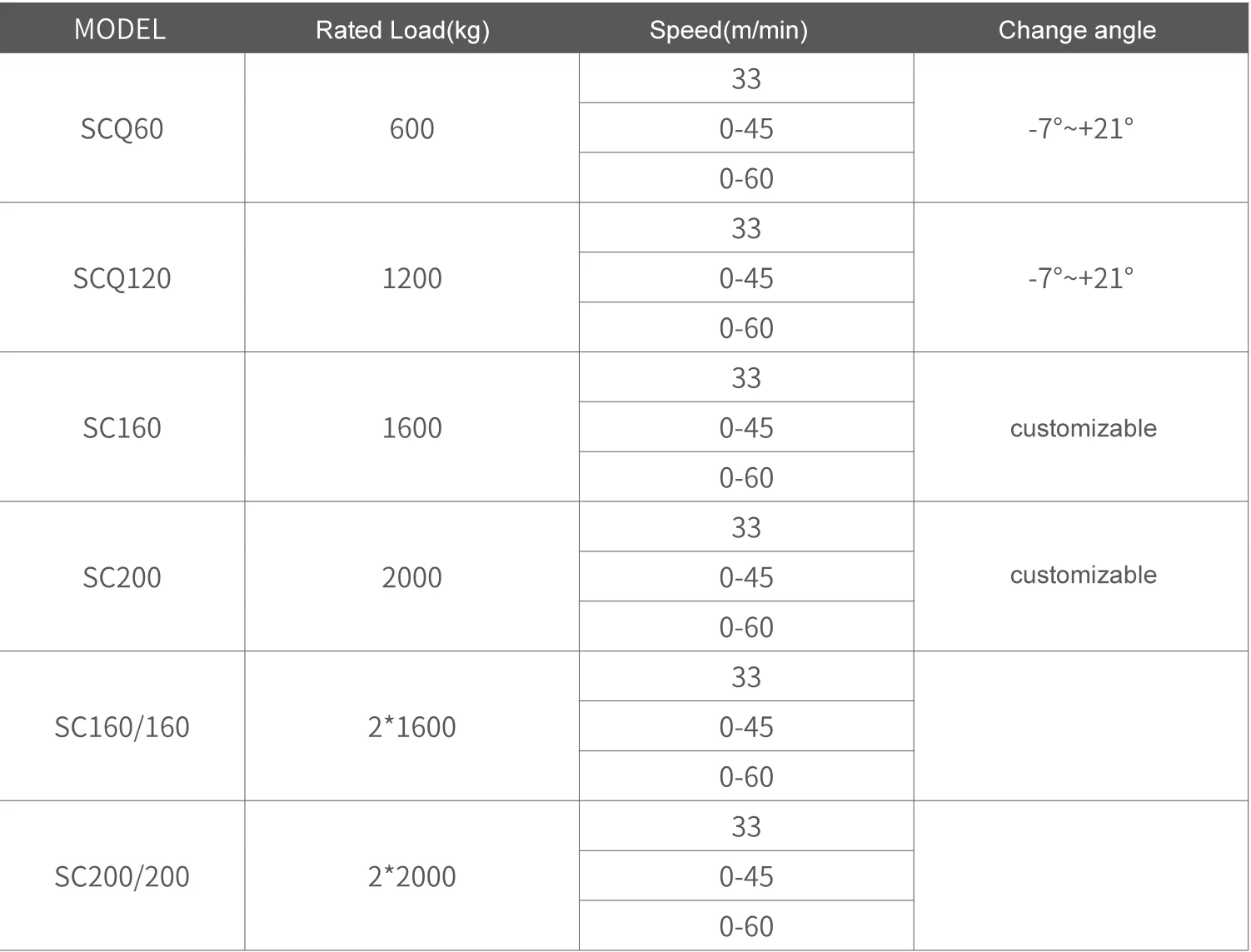Click the 2*1600 rated load value

coord(411,727)
